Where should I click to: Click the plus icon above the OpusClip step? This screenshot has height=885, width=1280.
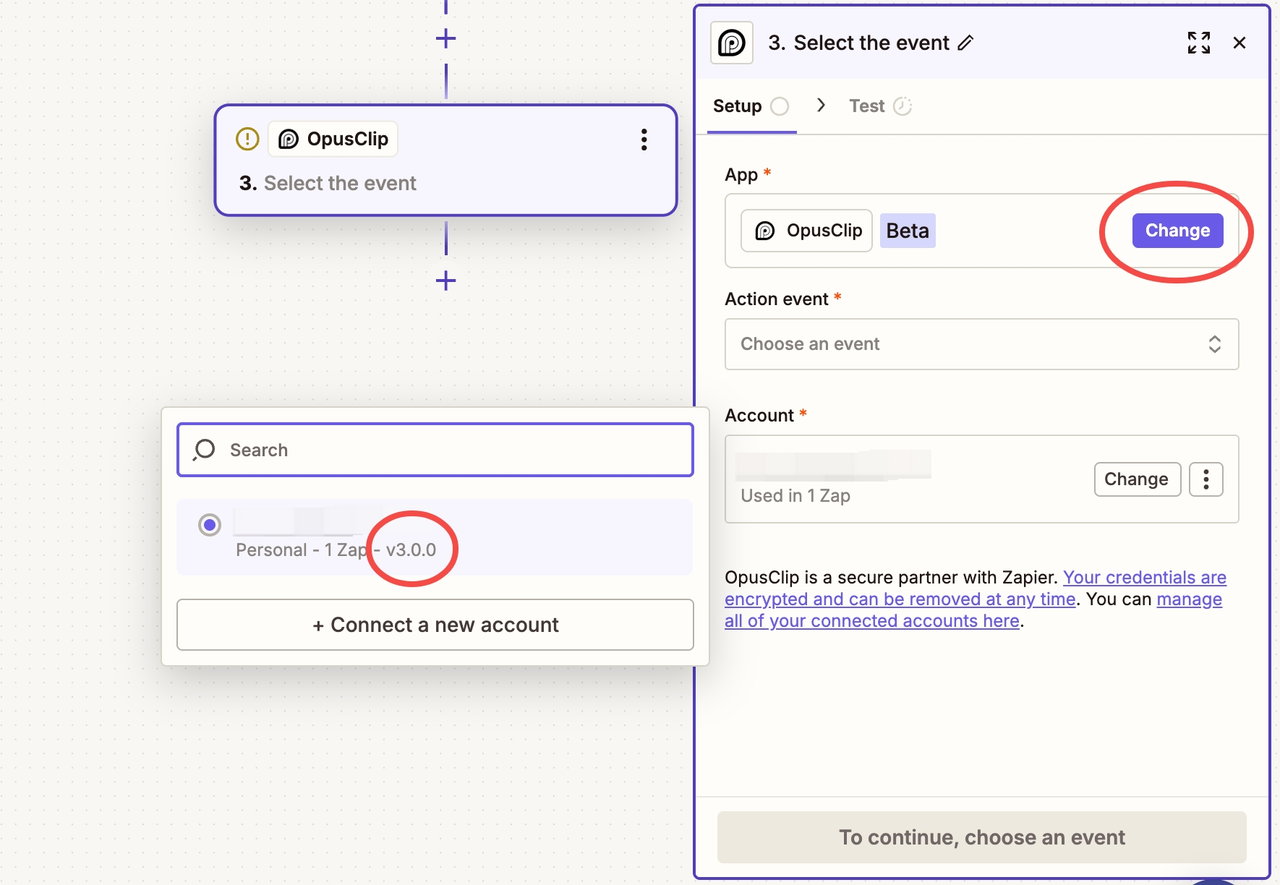click(446, 39)
